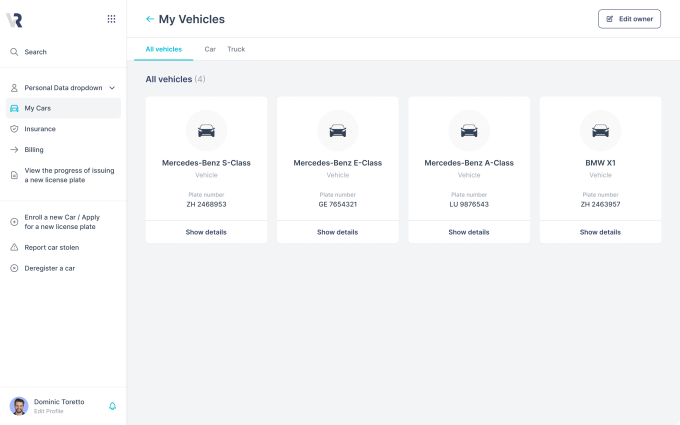Click the notification bell icon
The height and width of the screenshot is (425, 680).
coord(112,406)
